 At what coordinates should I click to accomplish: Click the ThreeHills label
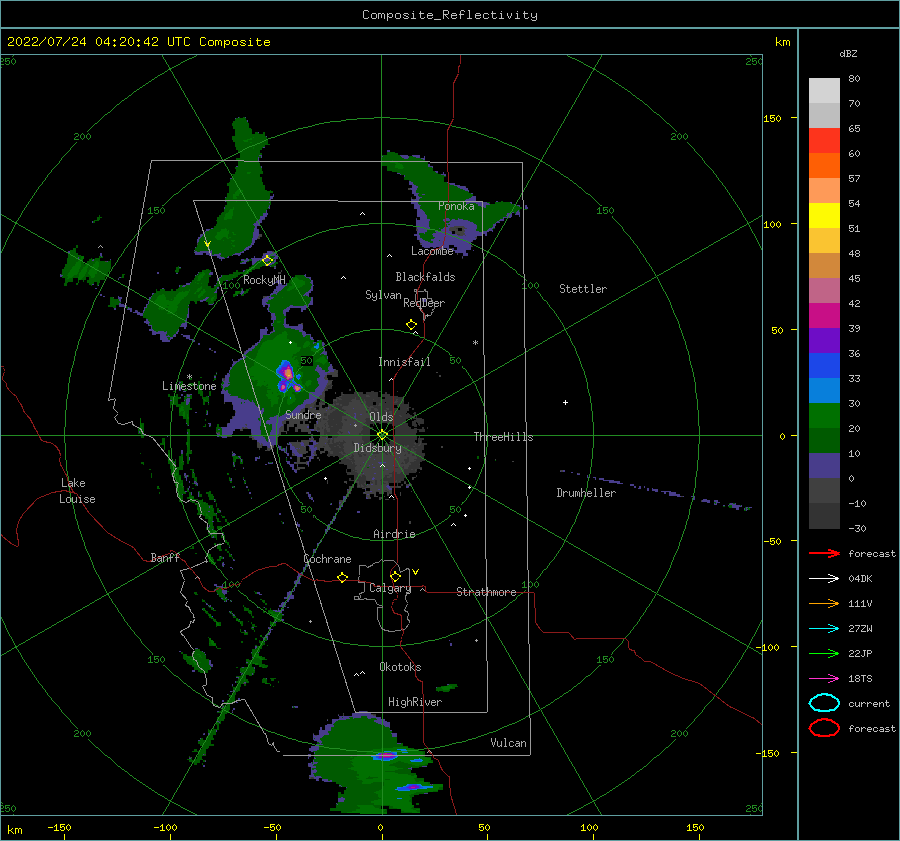click(503, 437)
